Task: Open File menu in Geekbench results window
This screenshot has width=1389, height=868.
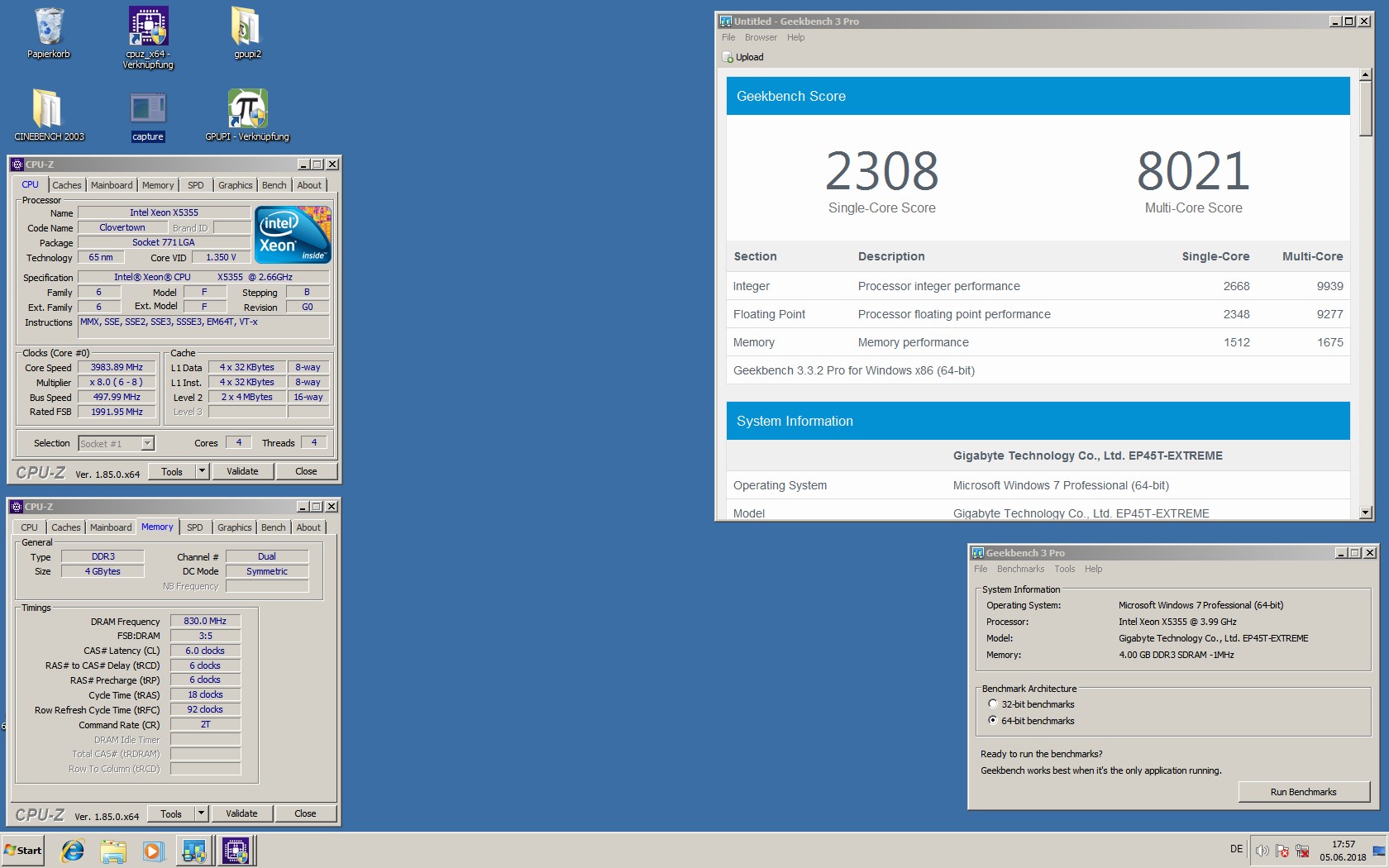Action: coord(728,37)
